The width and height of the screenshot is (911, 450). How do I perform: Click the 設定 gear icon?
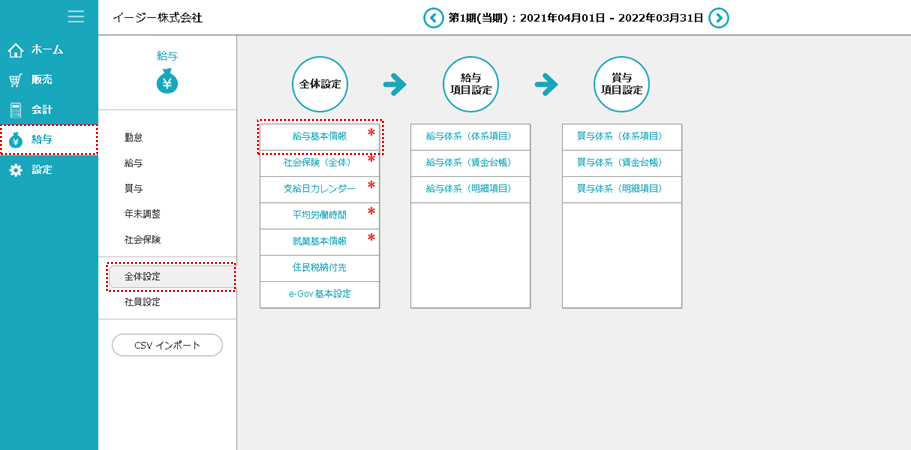click(15, 170)
